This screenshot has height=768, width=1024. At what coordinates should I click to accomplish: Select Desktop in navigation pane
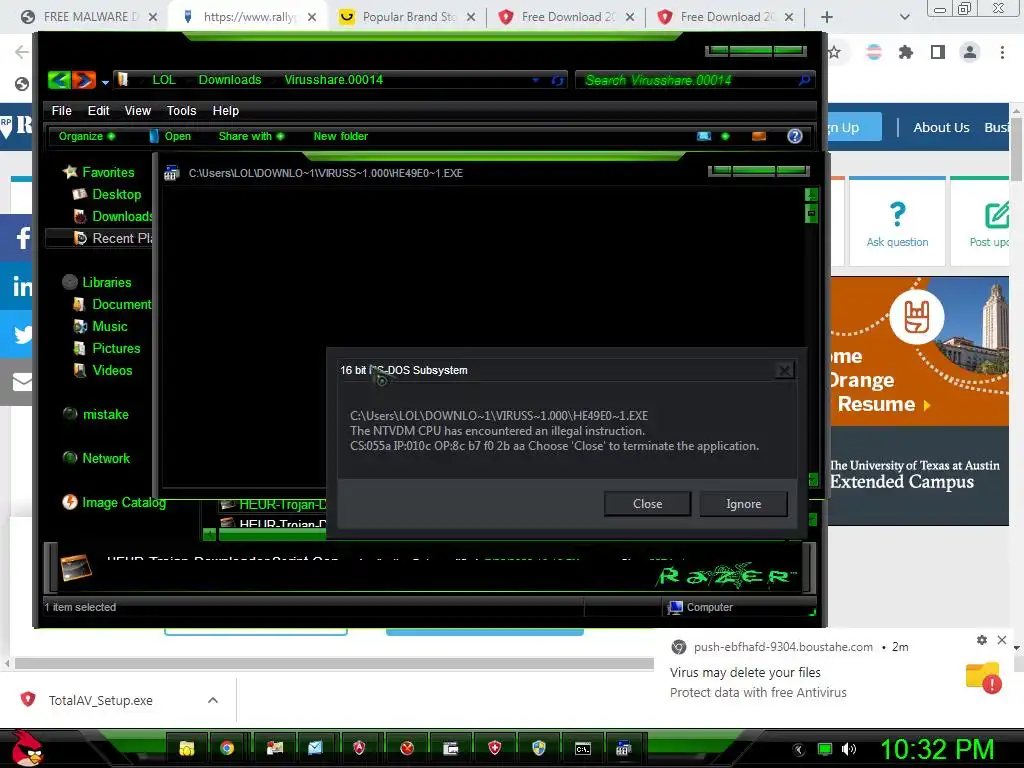pyautogui.click(x=107, y=194)
